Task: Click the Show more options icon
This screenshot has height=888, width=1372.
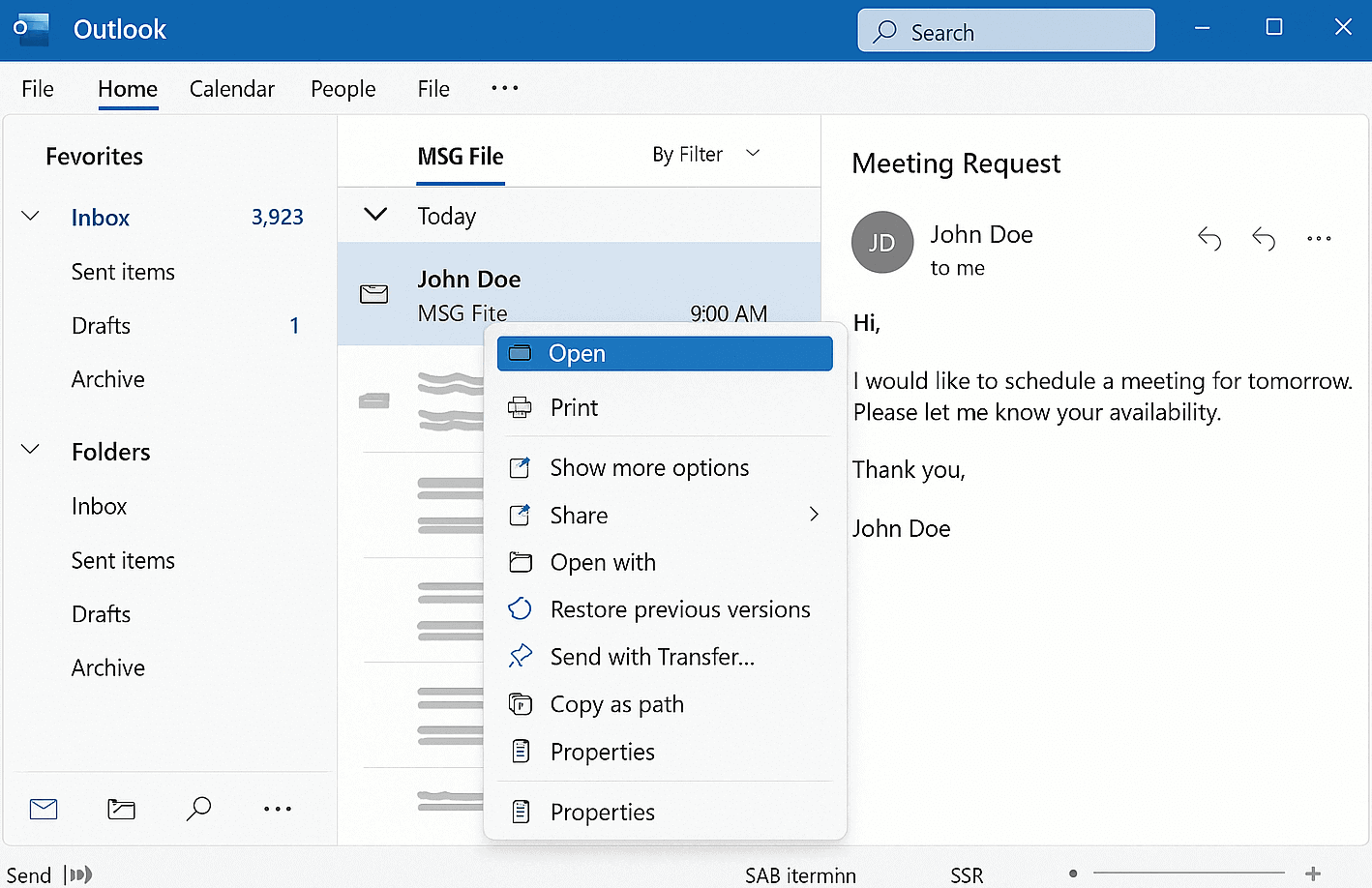Action: coord(520,467)
